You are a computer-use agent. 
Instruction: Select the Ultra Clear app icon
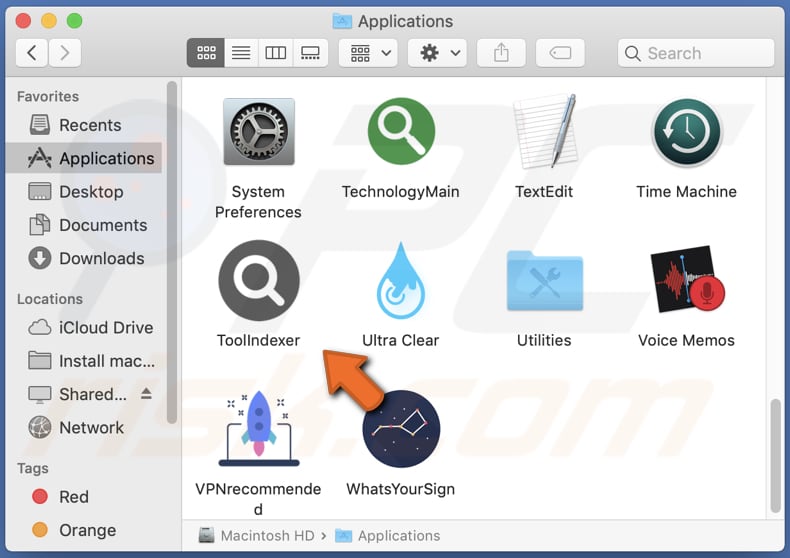401,281
